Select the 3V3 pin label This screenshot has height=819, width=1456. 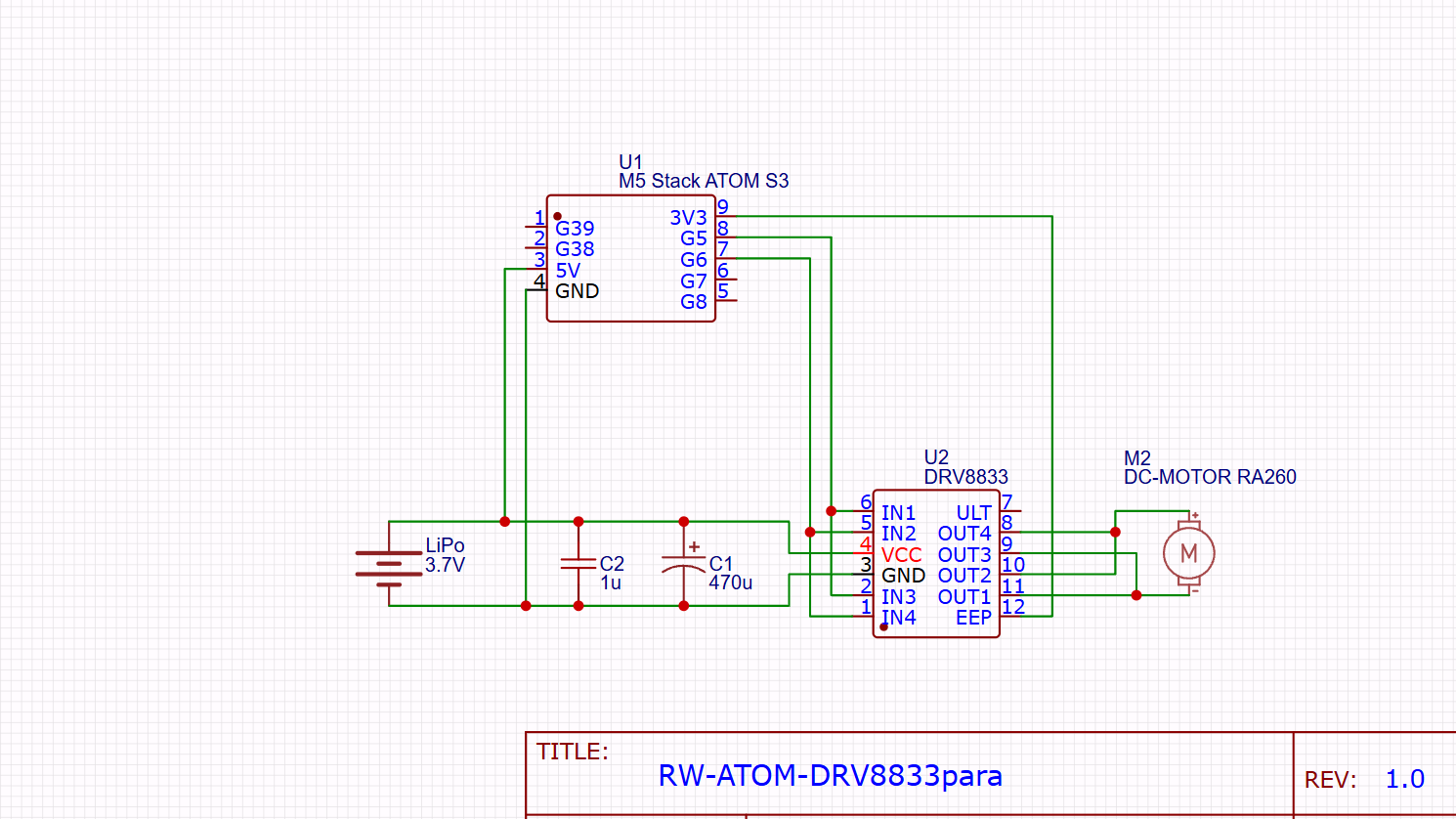(688, 218)
